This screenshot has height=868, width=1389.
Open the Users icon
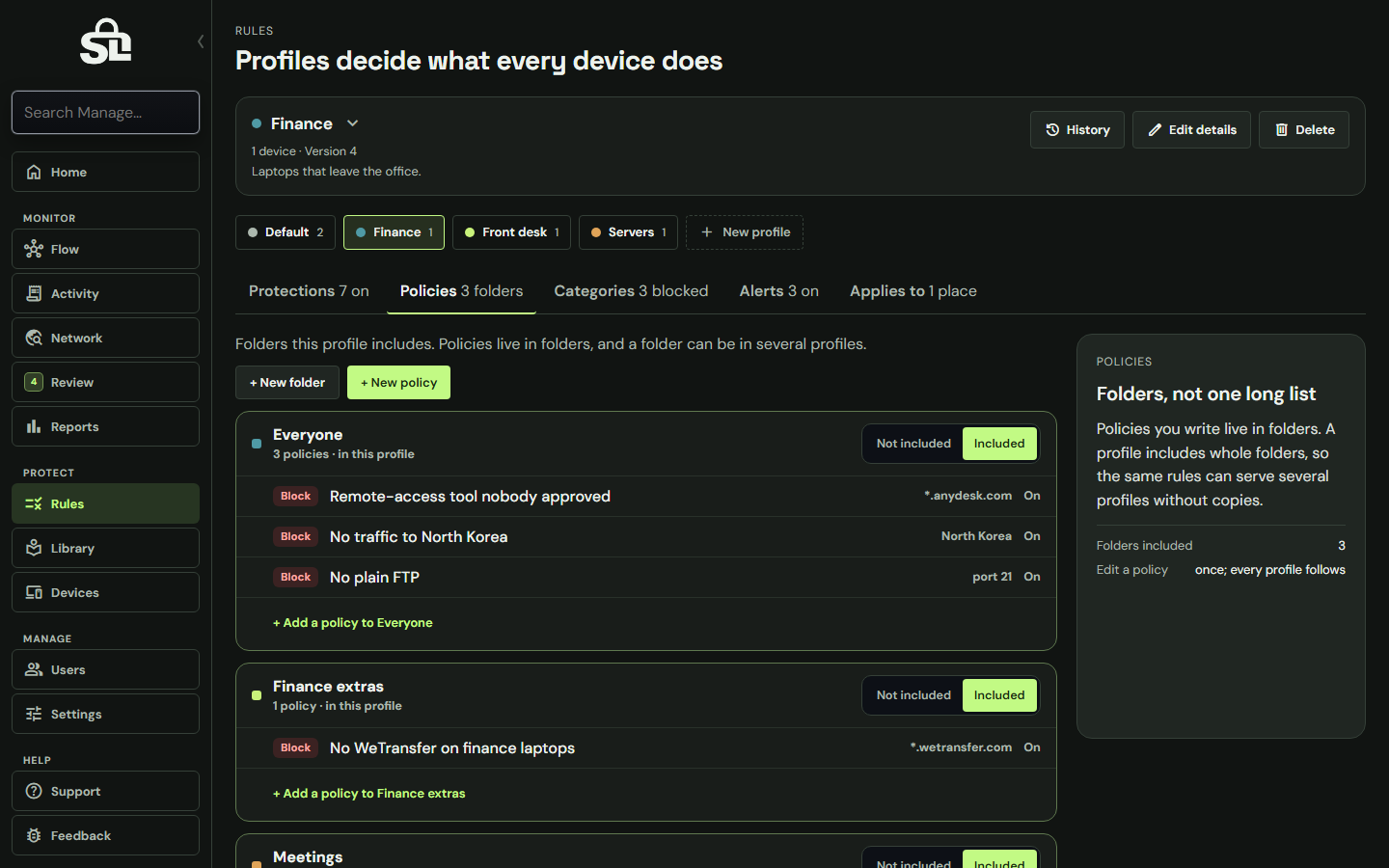pyautogui.click(x=34, y=669)
